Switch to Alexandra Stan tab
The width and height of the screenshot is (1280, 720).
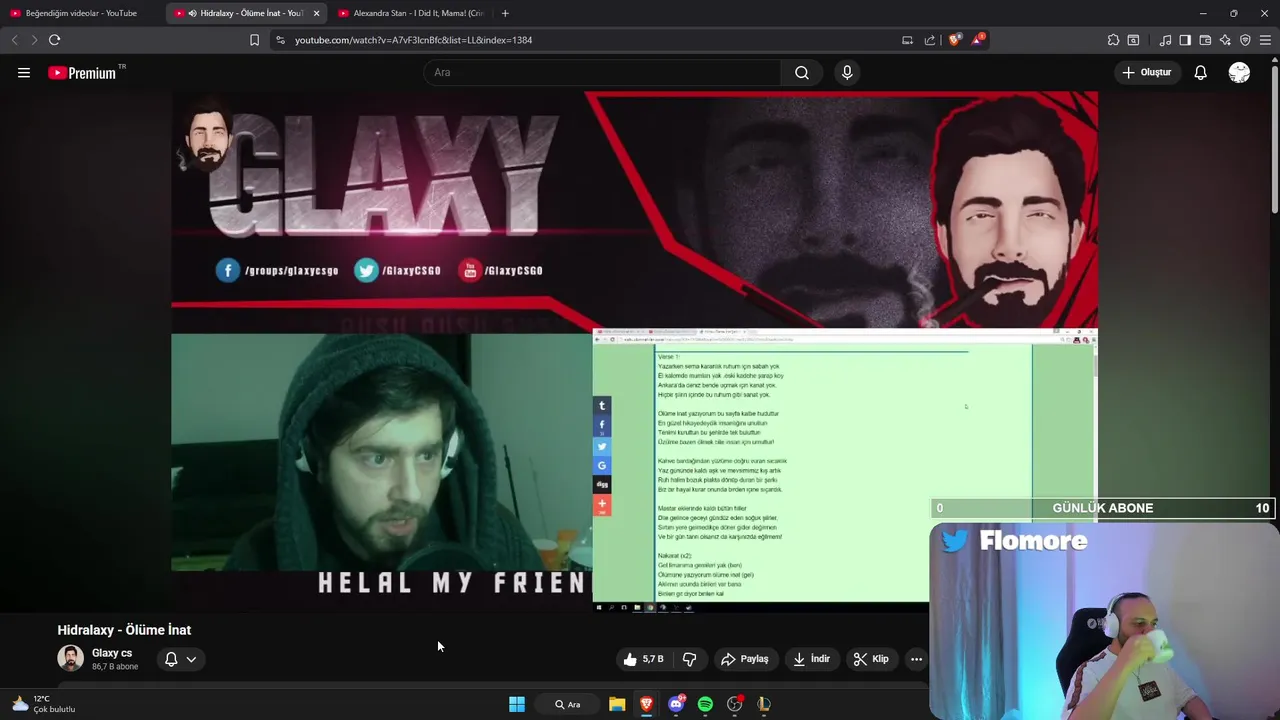point(410,13)
